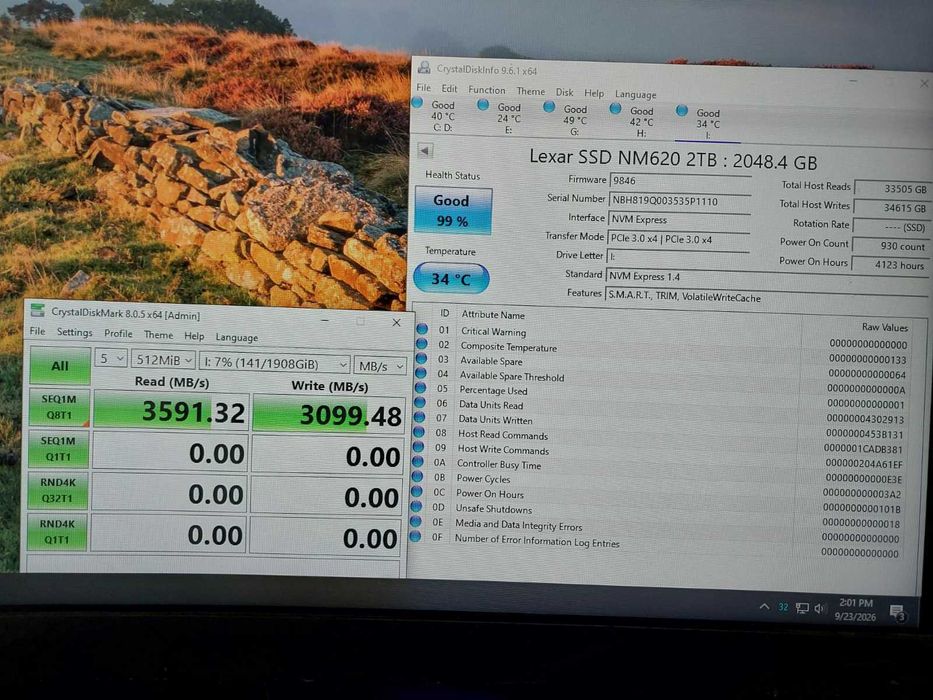Viewport: 933px width, 700px height.
Task: Open the drive selection dropdown I: 7%
Action: (275, 363)
